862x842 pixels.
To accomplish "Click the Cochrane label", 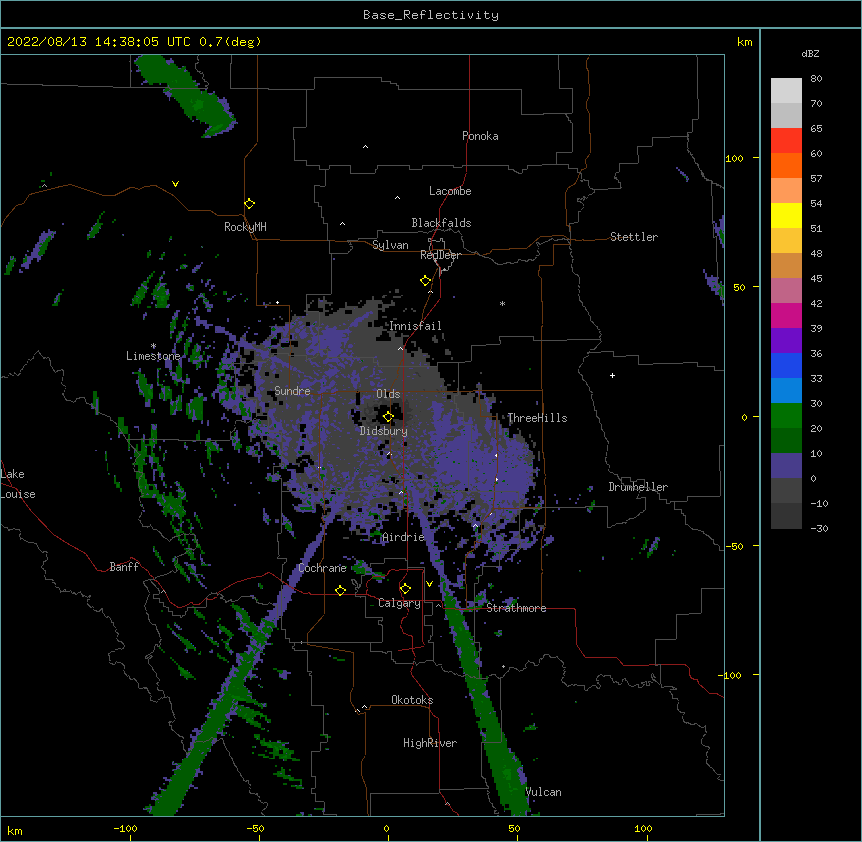I will (322, 568).
